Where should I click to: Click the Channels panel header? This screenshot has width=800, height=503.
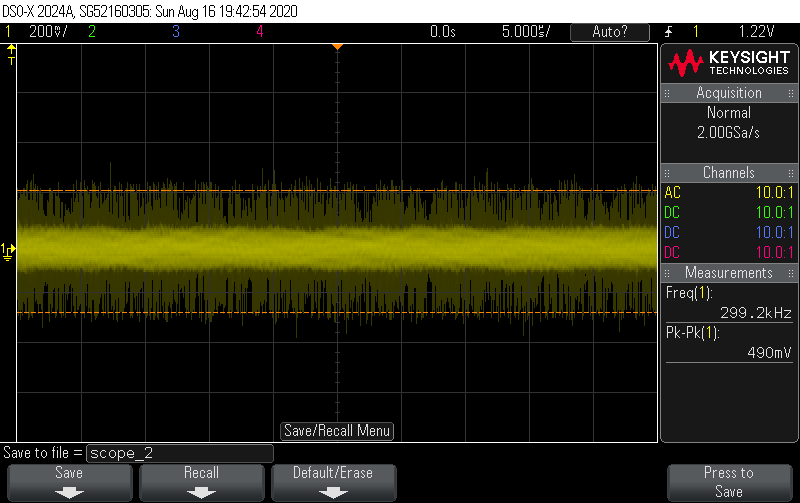(x=729, y=172)
